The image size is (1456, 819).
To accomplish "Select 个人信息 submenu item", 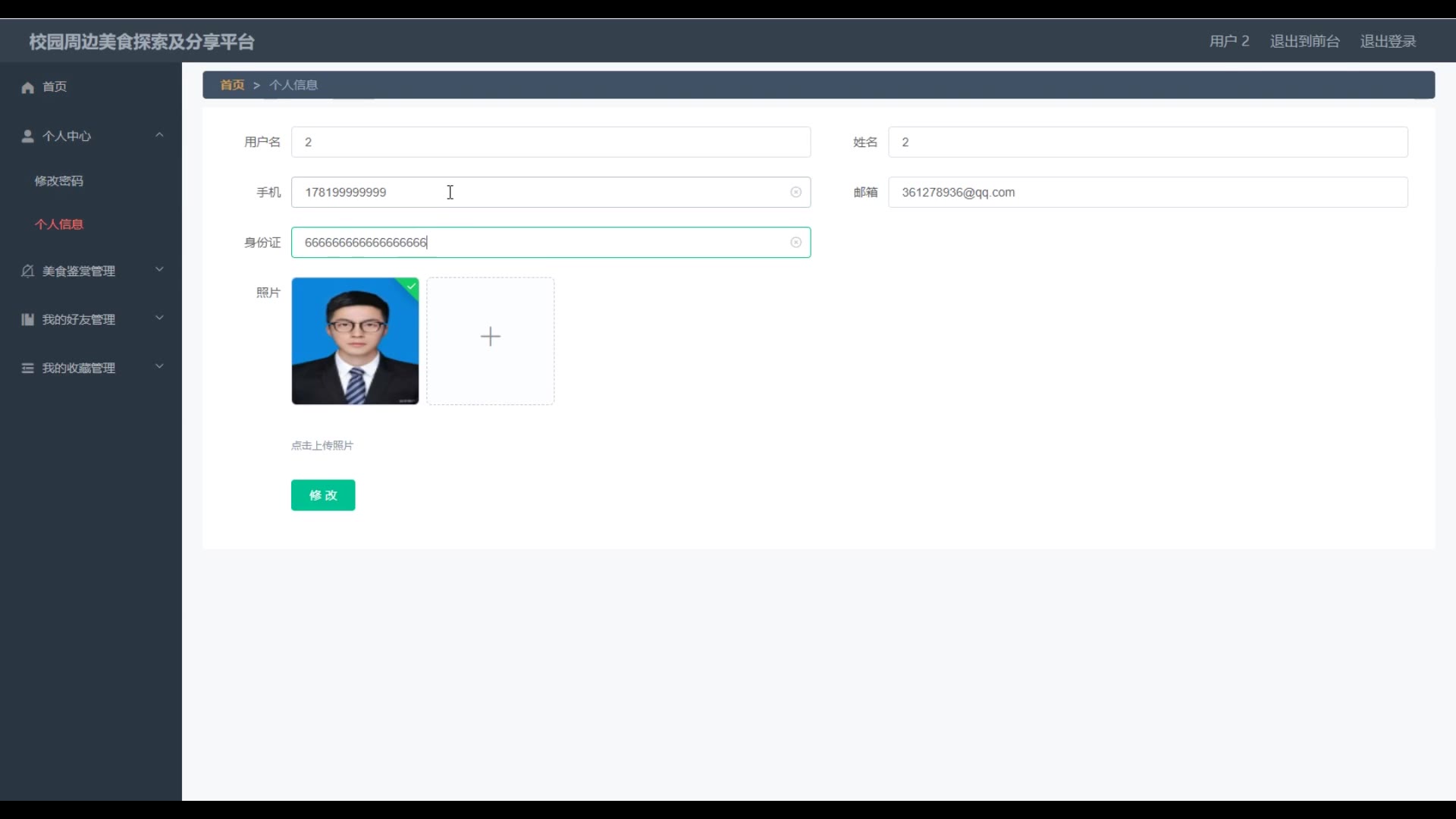I will (x=59, y=224).
